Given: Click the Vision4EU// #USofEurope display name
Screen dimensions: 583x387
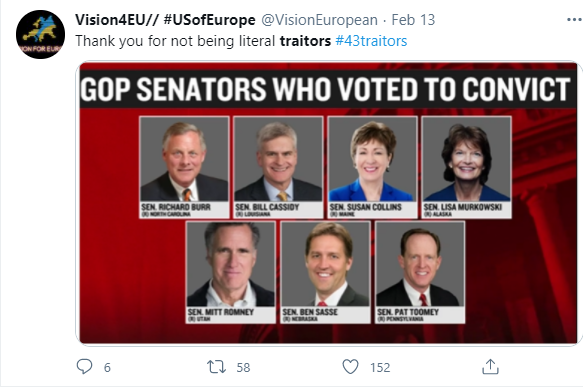Looking at the screenshot, I should point(165,20).
